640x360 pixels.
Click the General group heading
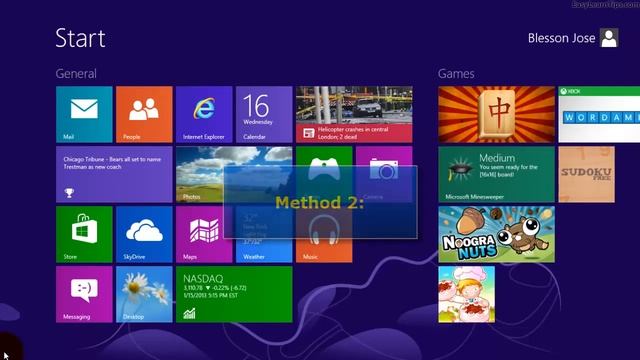[x=76, y=74]
